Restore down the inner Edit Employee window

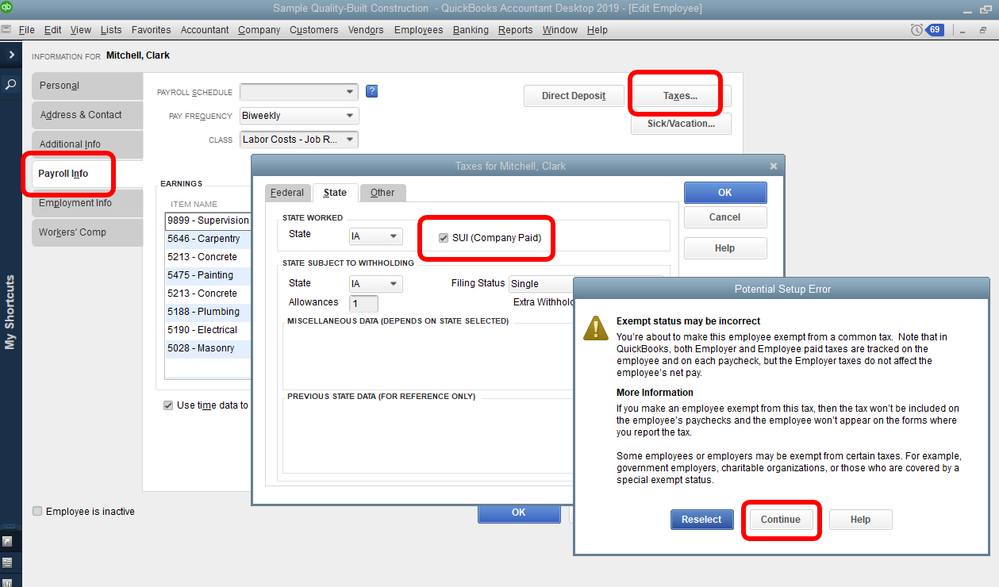983,30
